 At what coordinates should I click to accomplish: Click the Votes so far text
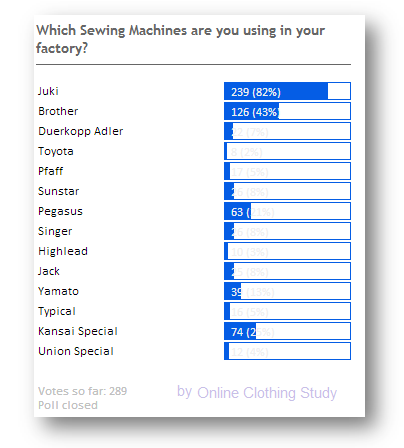(x=83, y=391)
